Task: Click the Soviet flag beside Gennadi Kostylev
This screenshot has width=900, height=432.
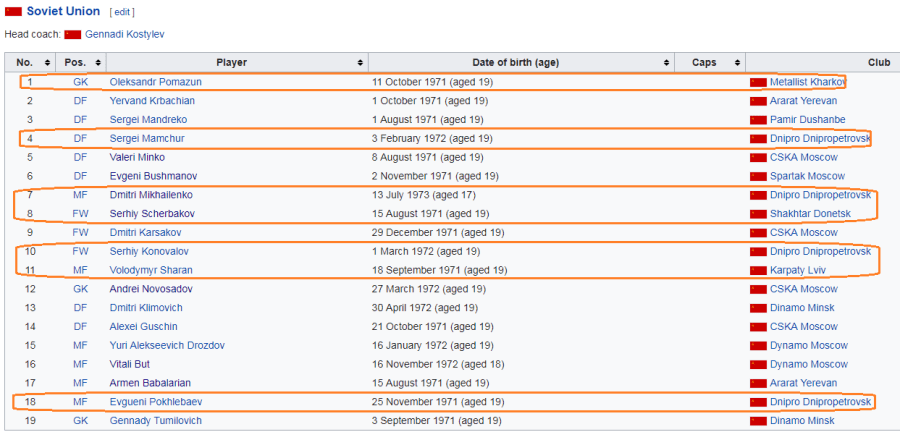Action: 72,34
